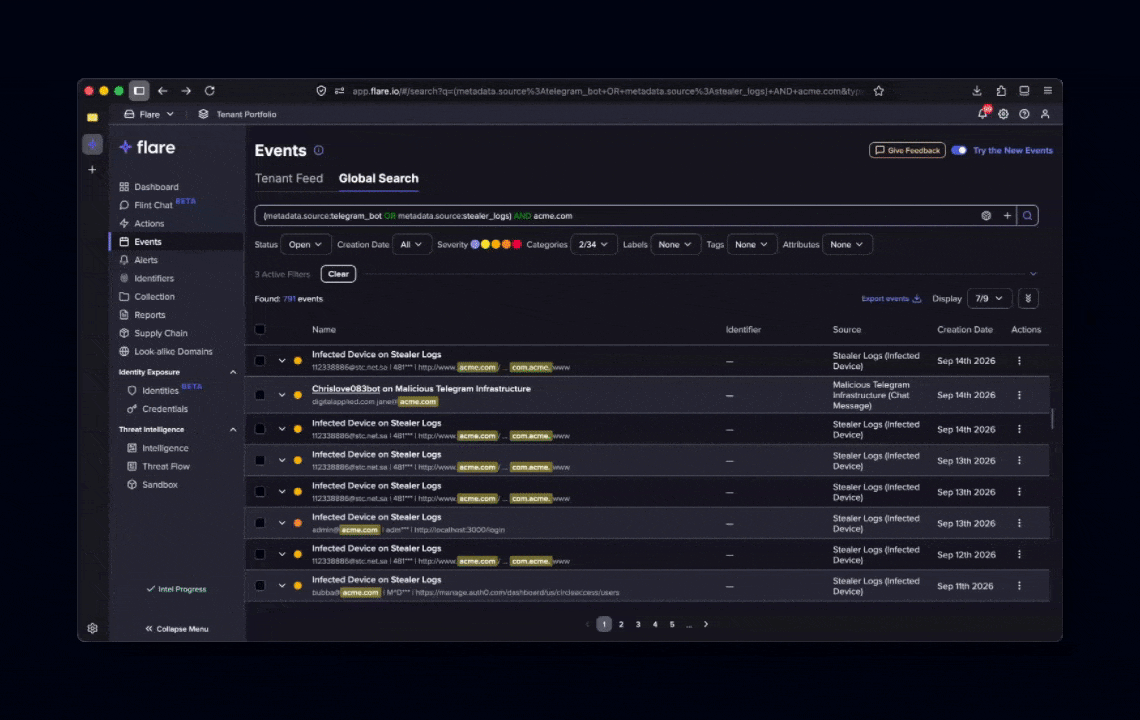Open the Categories 2/34 dropdown

[x=593, y=244]
